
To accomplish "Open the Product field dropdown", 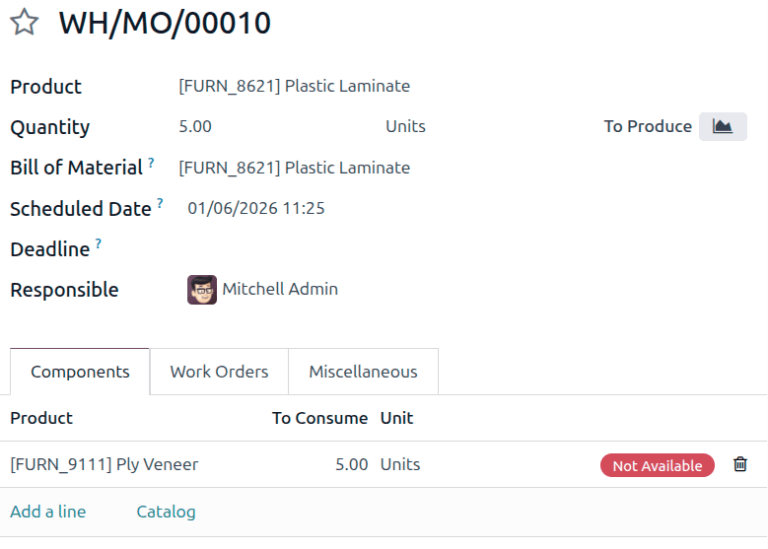I will click(294, 86).
